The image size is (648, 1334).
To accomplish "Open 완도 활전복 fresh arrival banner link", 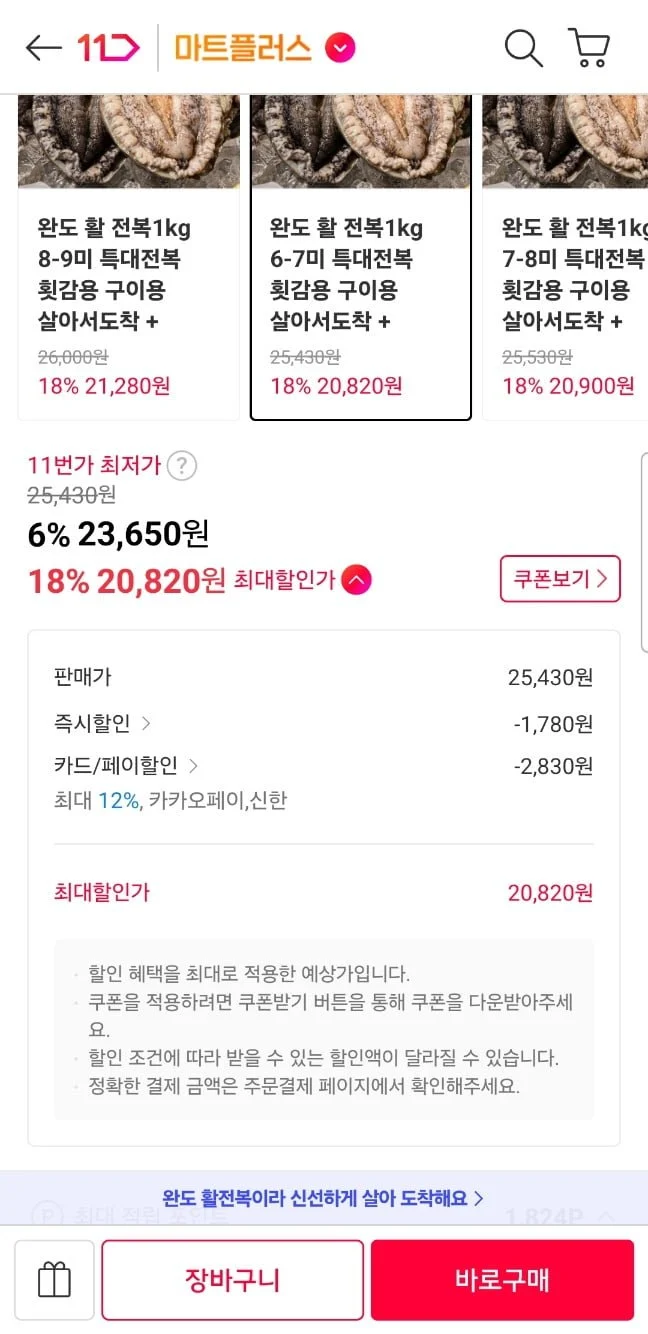I will pos(323,1197).
